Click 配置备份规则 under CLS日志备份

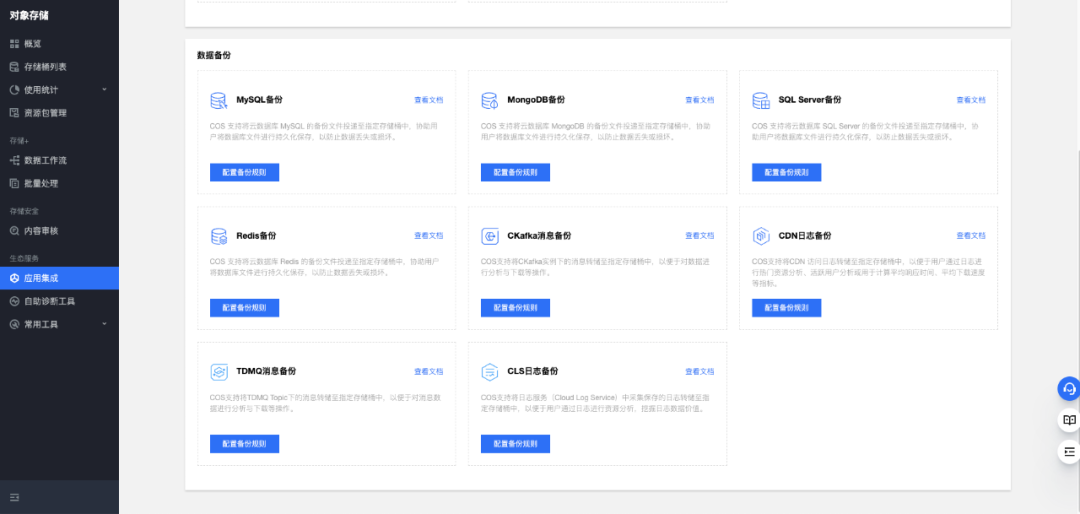click(515, 444)
